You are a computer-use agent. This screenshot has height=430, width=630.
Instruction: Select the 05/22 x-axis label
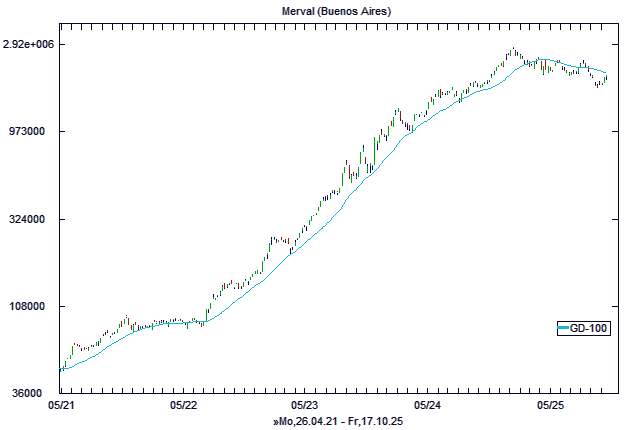[183, 406]
